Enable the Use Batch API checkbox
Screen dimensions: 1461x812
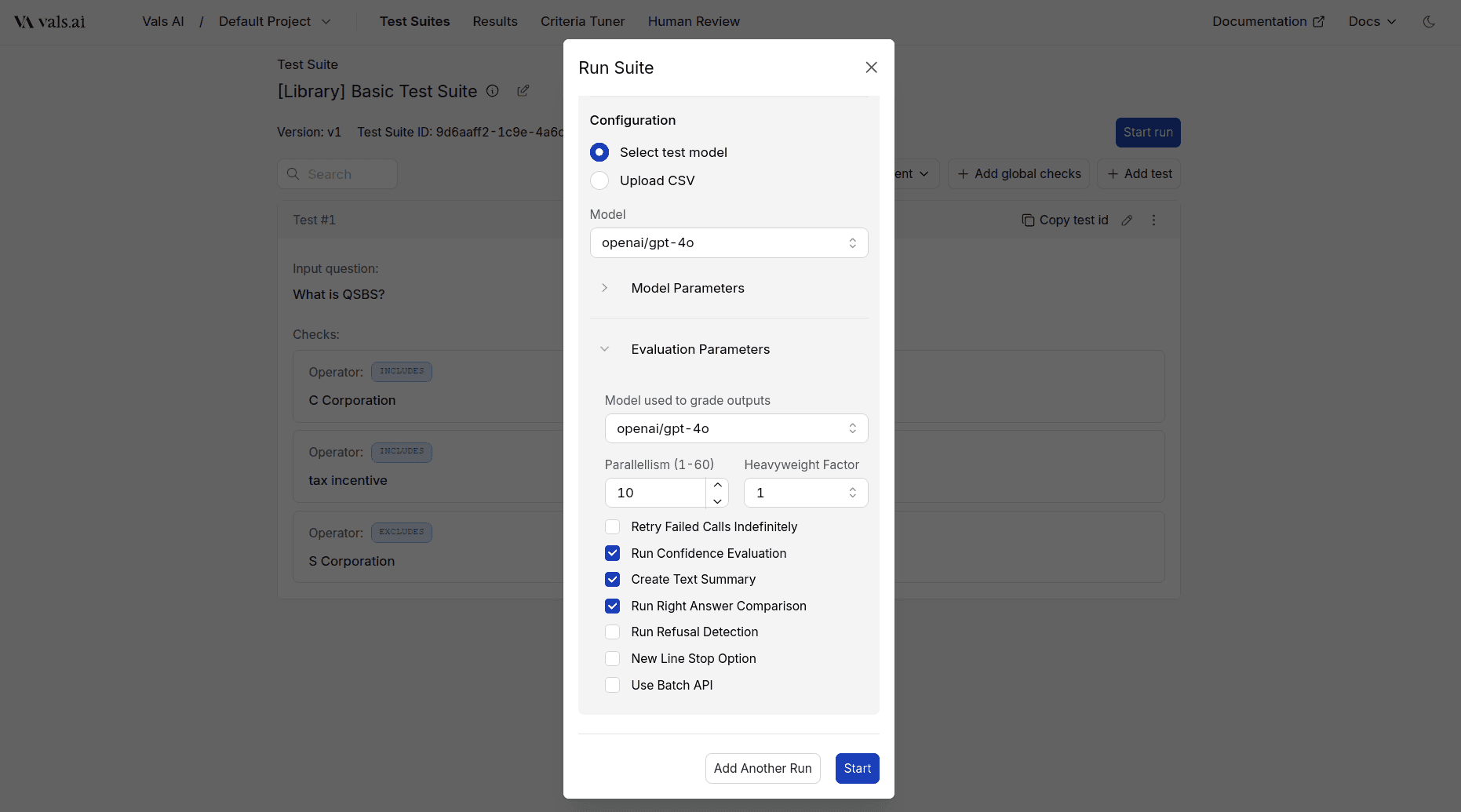[x=613, y=685]
